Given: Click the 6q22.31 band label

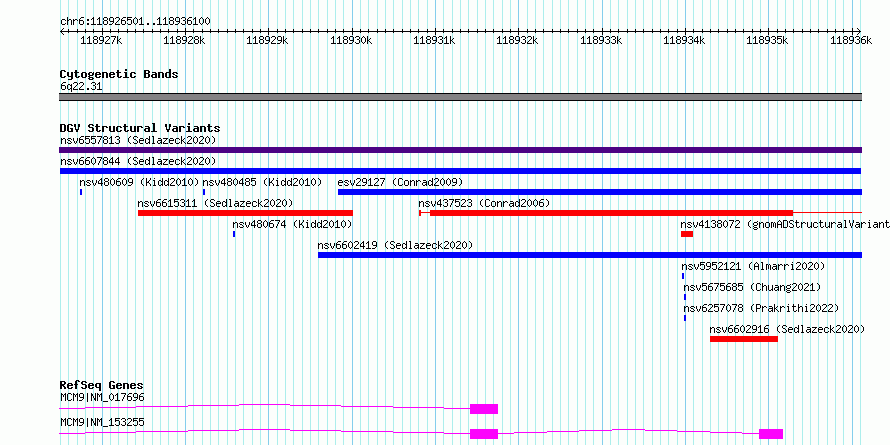Looking at the screenshot, I should (x=81, y=87).
